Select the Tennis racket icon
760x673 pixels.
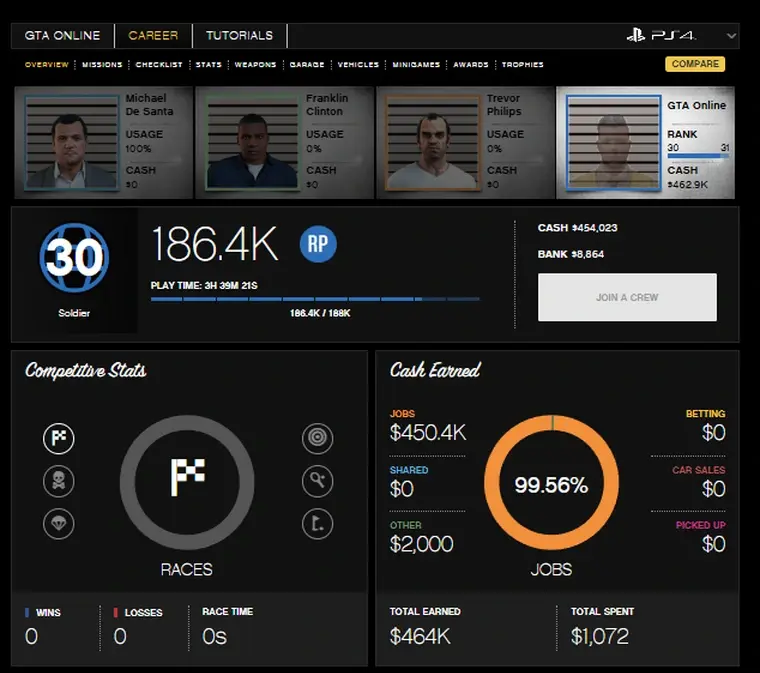click(317, 481)
